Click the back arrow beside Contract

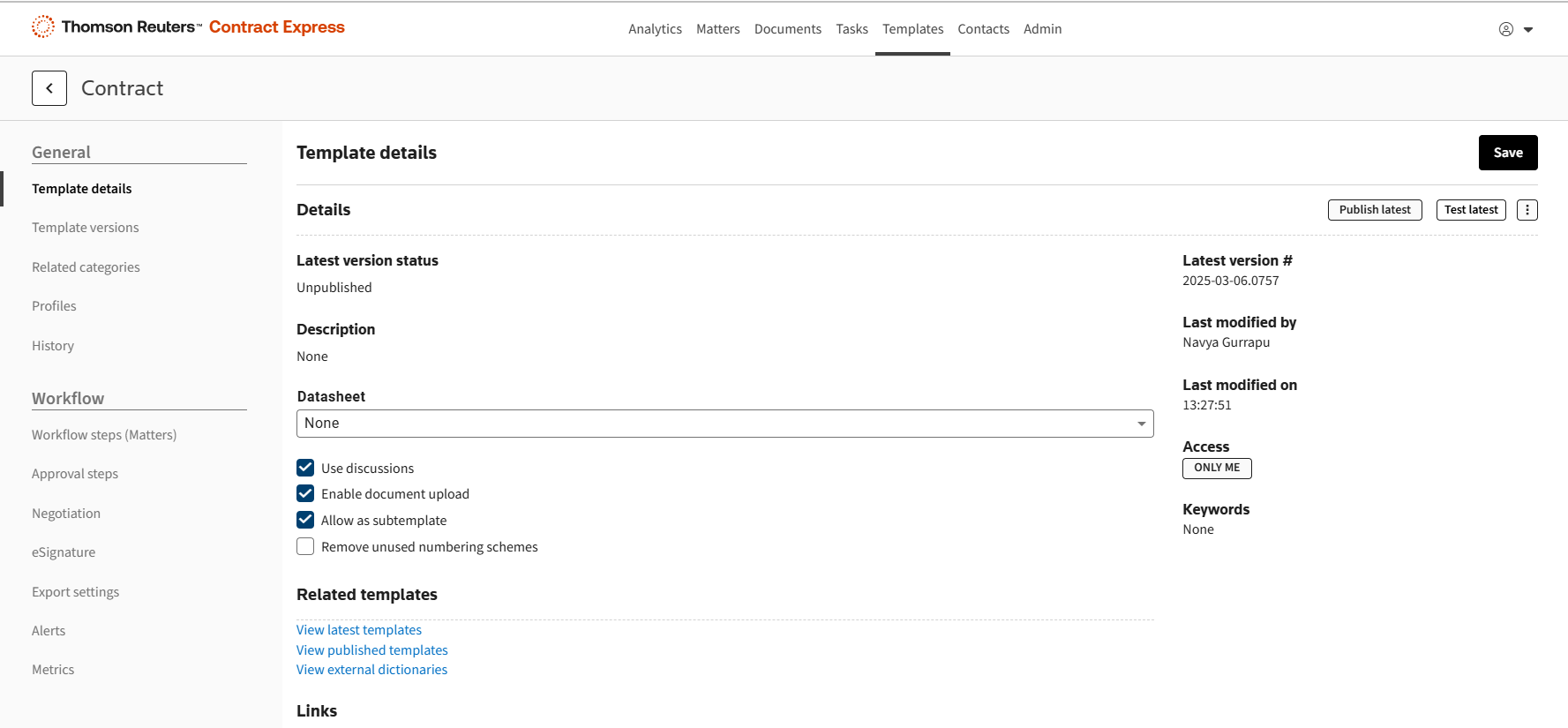point(49,88)
